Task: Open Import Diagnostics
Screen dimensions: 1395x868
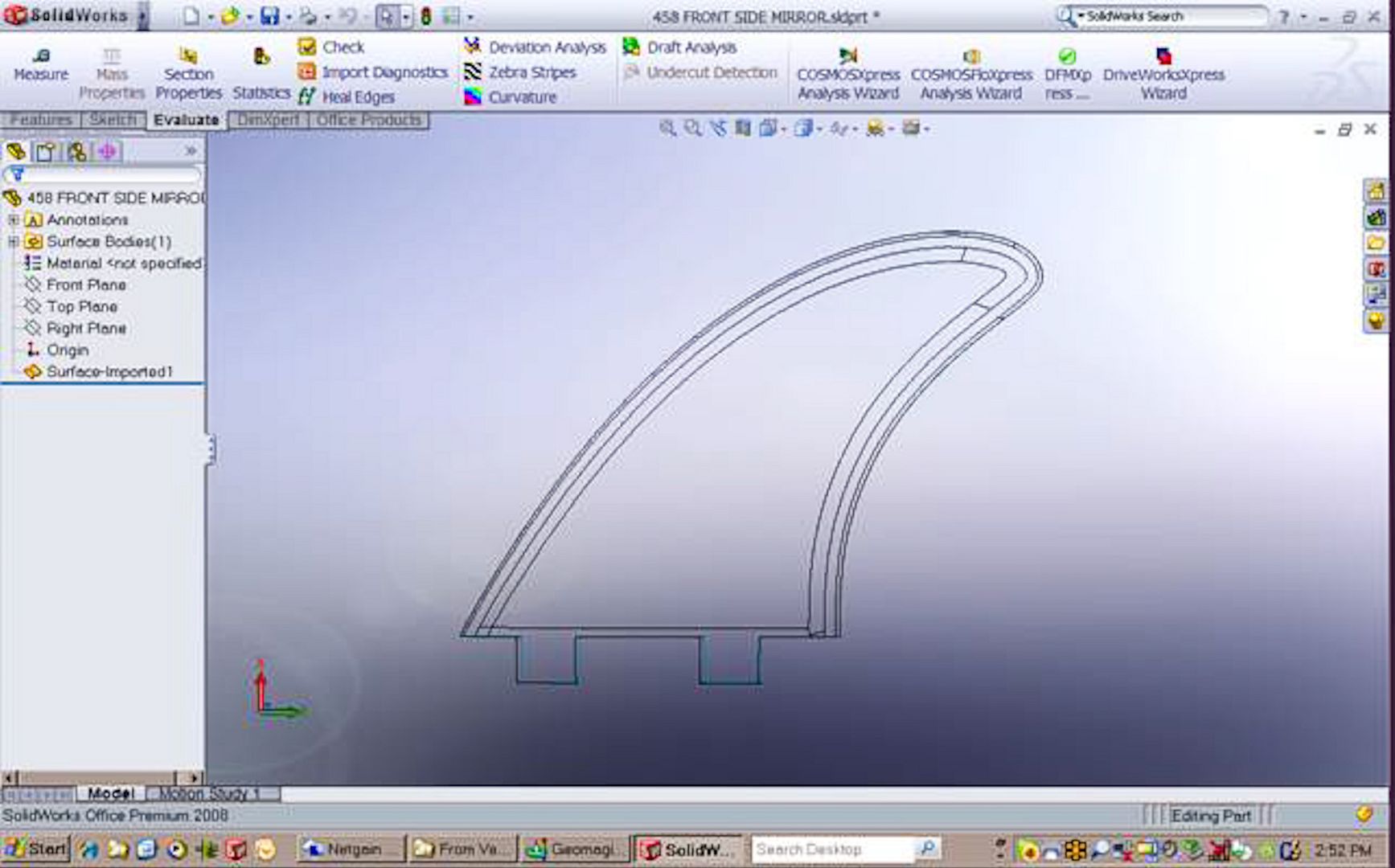Action: point(372,72)
